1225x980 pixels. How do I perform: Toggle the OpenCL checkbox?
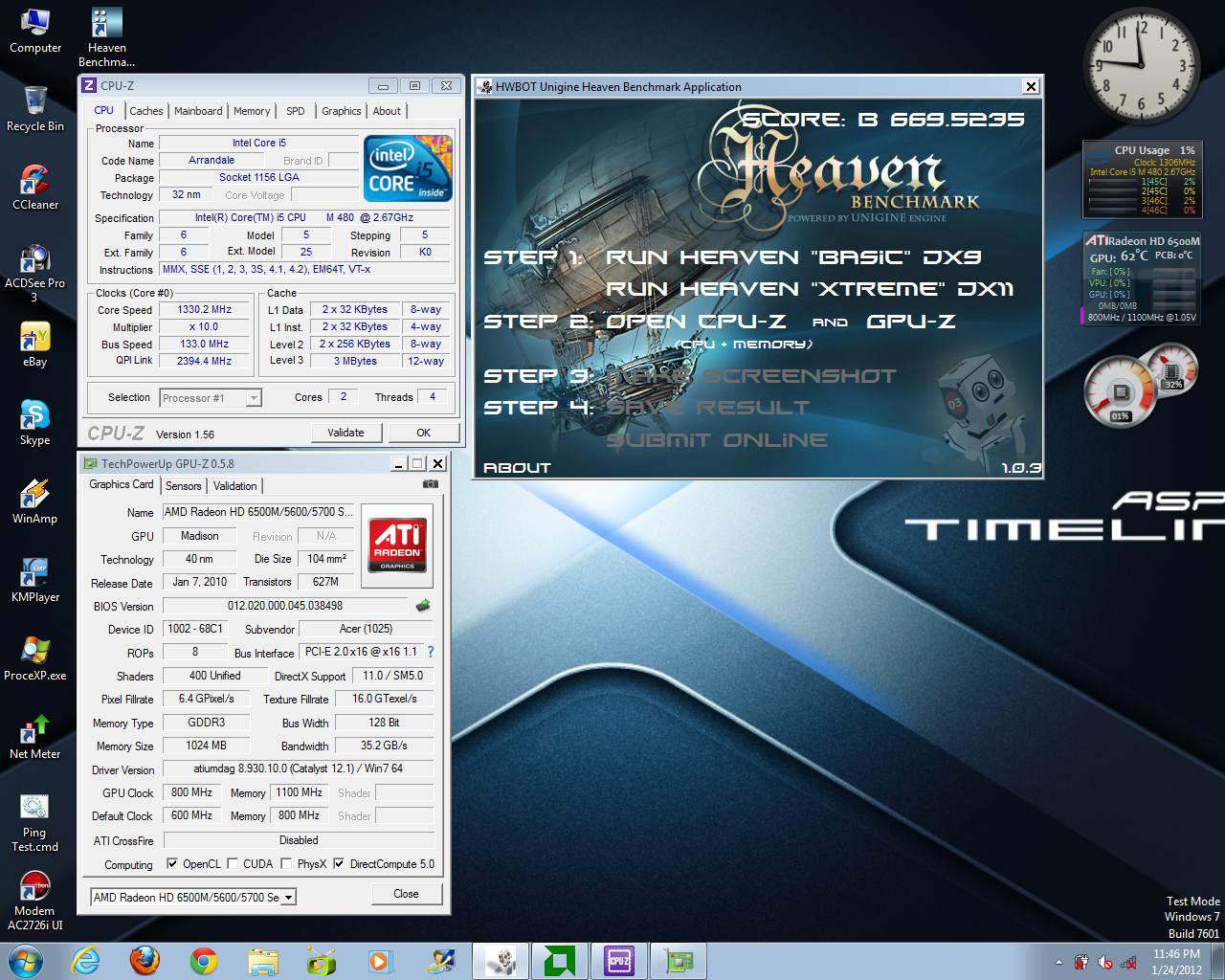click(x=172, y=863)
